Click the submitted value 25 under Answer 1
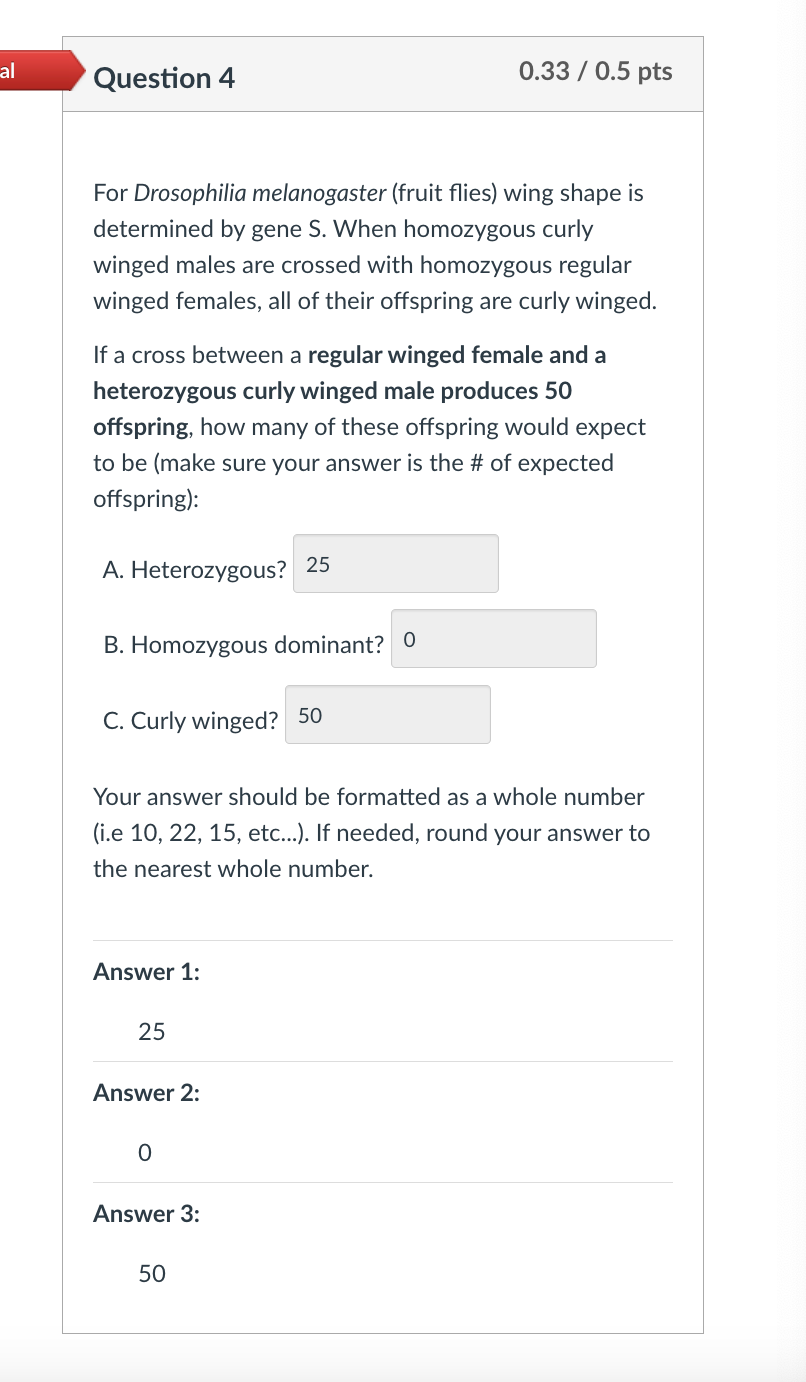Screen dimensions: 806x1382 (151, 1031)
